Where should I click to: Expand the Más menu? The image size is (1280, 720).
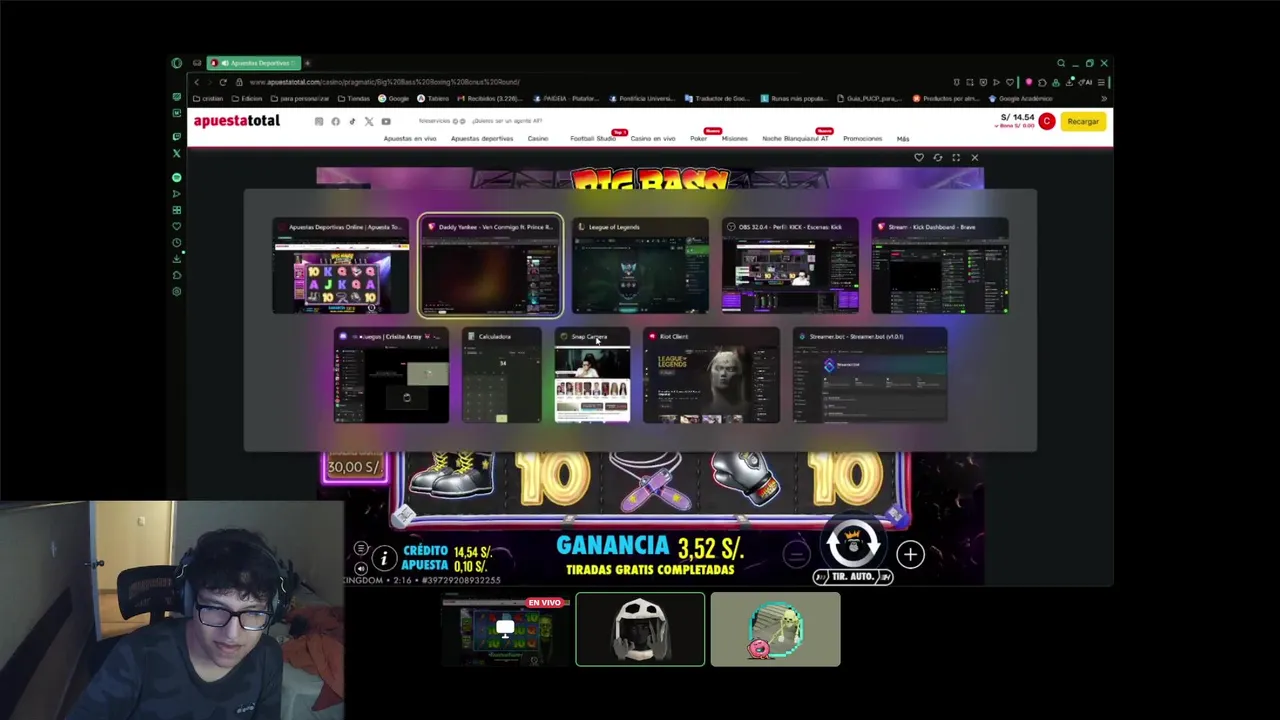(x=903, y=139)
